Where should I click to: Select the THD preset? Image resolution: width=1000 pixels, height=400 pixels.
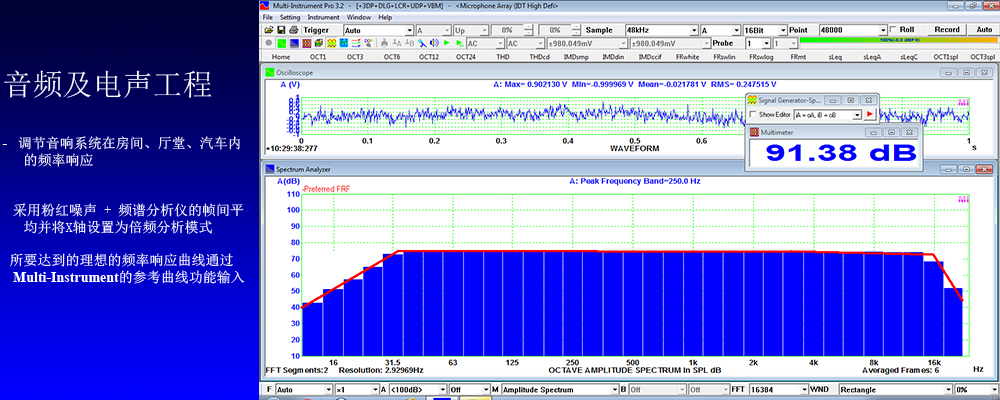point(503,57)
